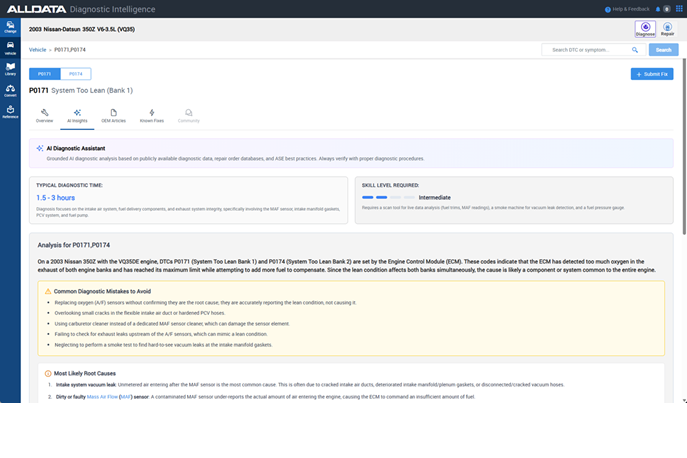The height and width of the screenshot is (458, 687).
Task: Open Help & Feedback
Action: tap(627, 9)
